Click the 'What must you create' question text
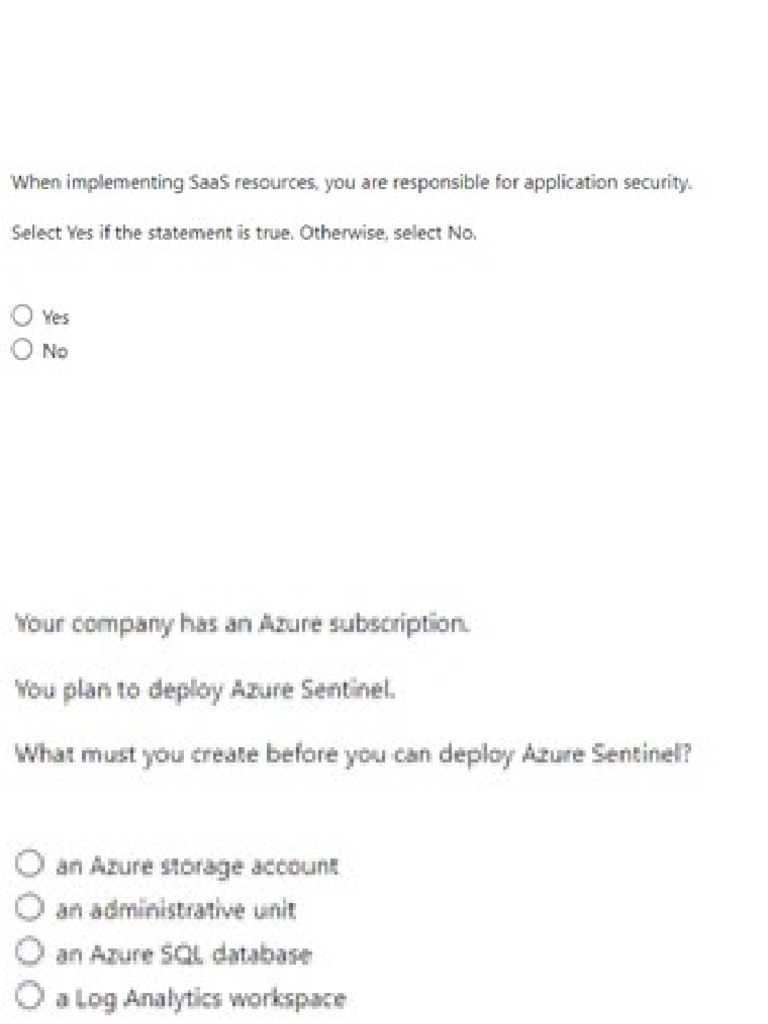This screenshot has width=768, height=1024. tap(353, 753)
